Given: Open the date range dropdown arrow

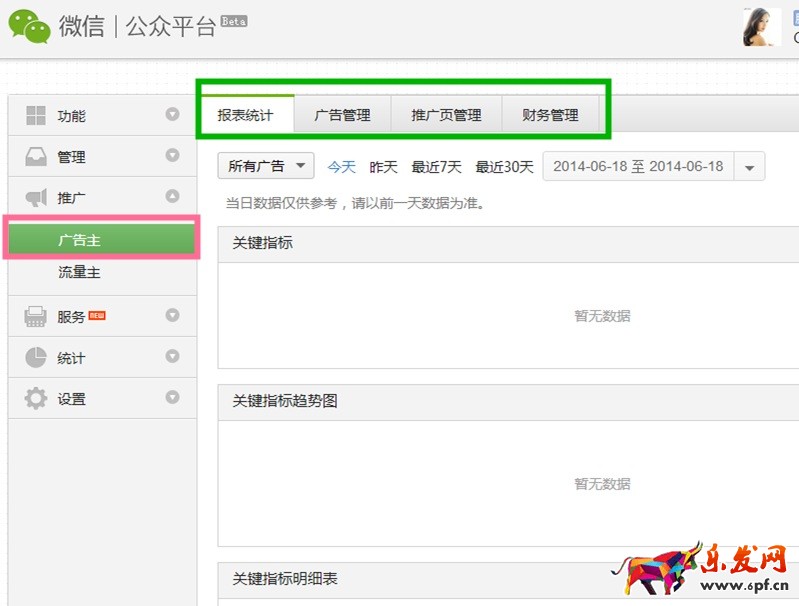Looking at the screenshot, I should [750, 167].
